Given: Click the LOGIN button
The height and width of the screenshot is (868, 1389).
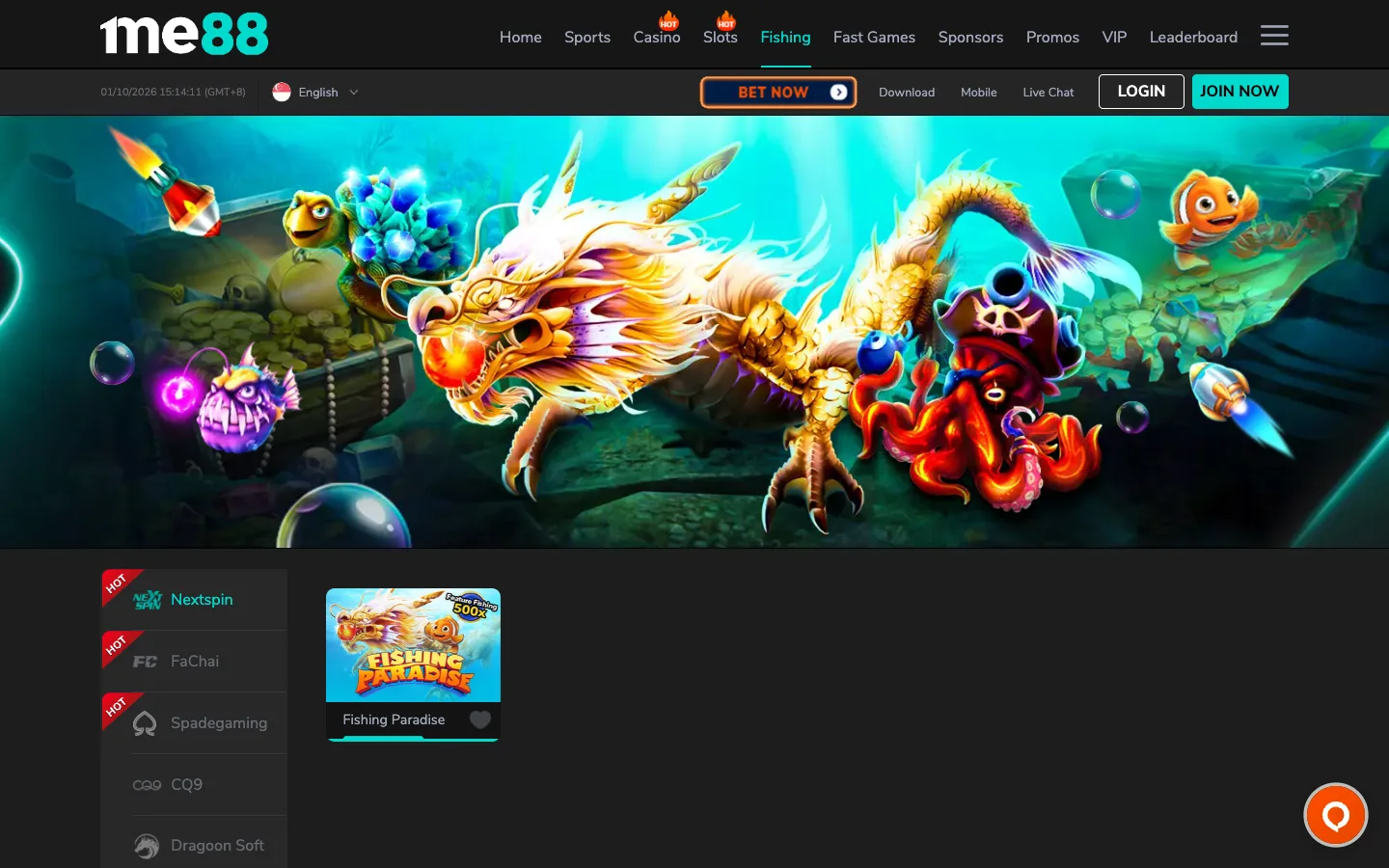Looking at the screenshot, I should tap(1141, 92).
